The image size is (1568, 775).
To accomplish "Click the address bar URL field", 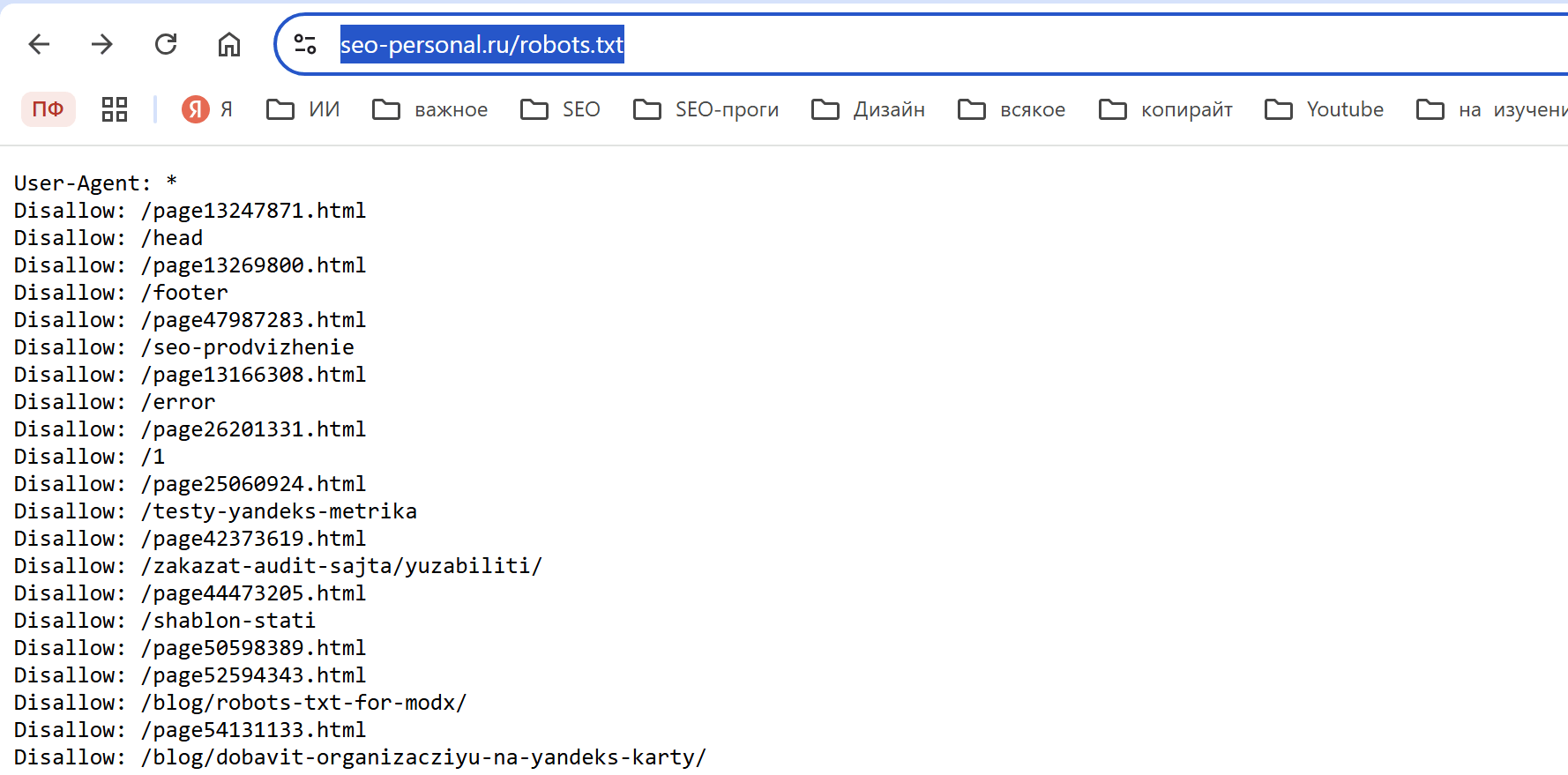I will (882, 44).
